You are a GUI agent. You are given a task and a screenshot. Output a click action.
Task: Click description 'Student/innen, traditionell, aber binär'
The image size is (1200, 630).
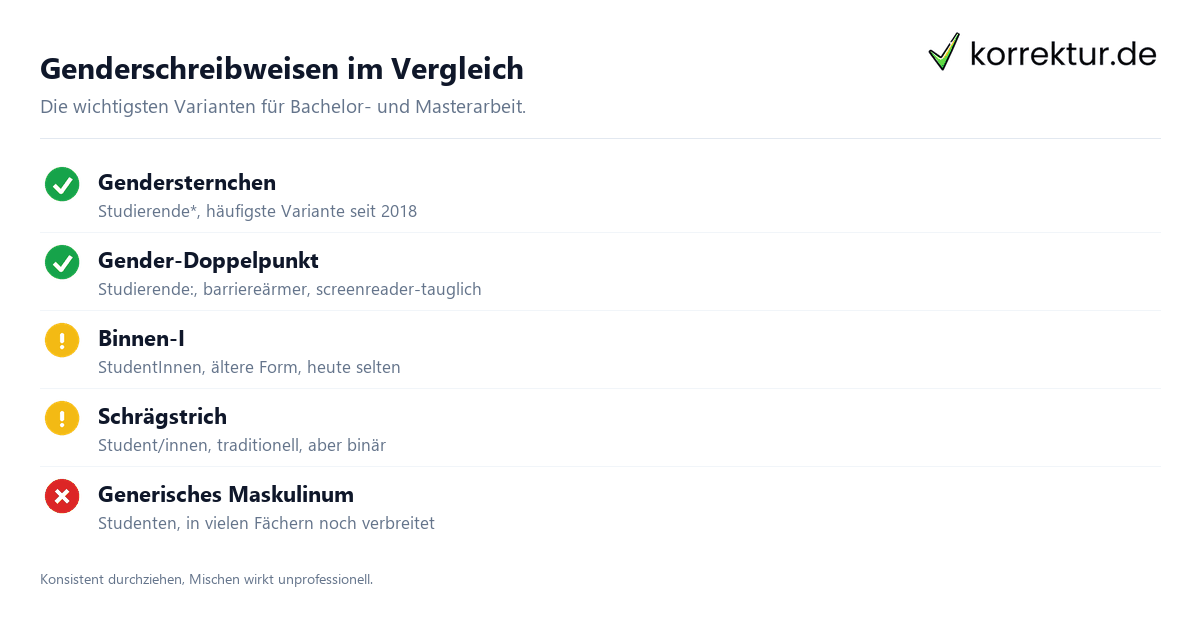click(242, 445)
